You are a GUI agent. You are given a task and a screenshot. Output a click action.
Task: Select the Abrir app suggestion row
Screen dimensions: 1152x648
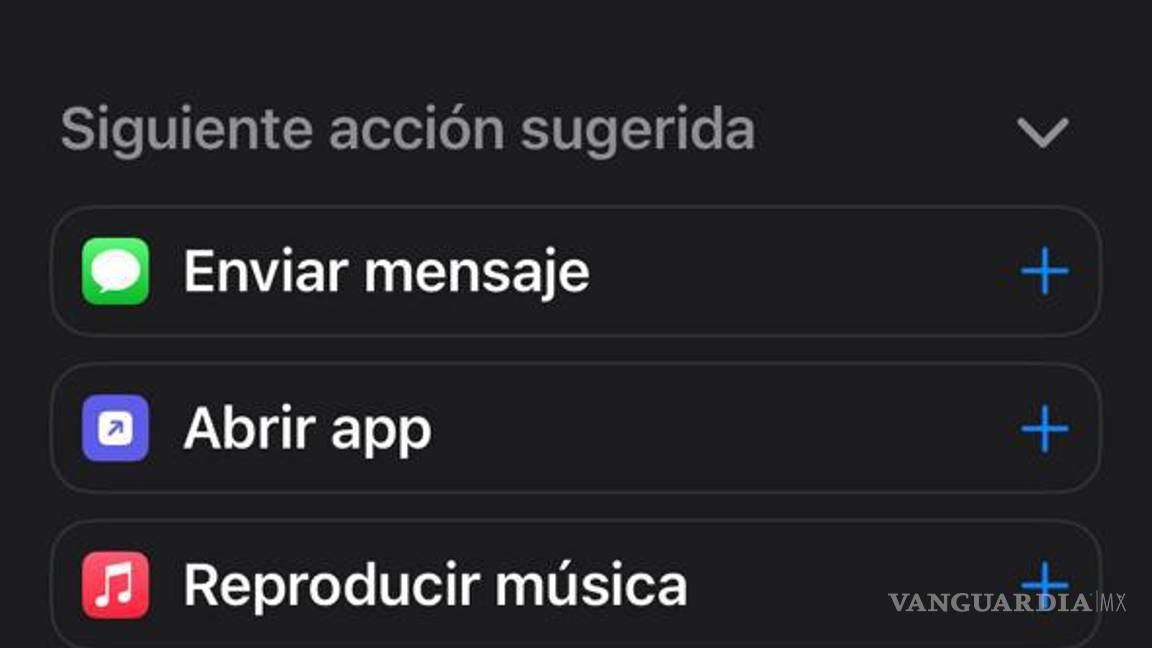tap(500, 427)
